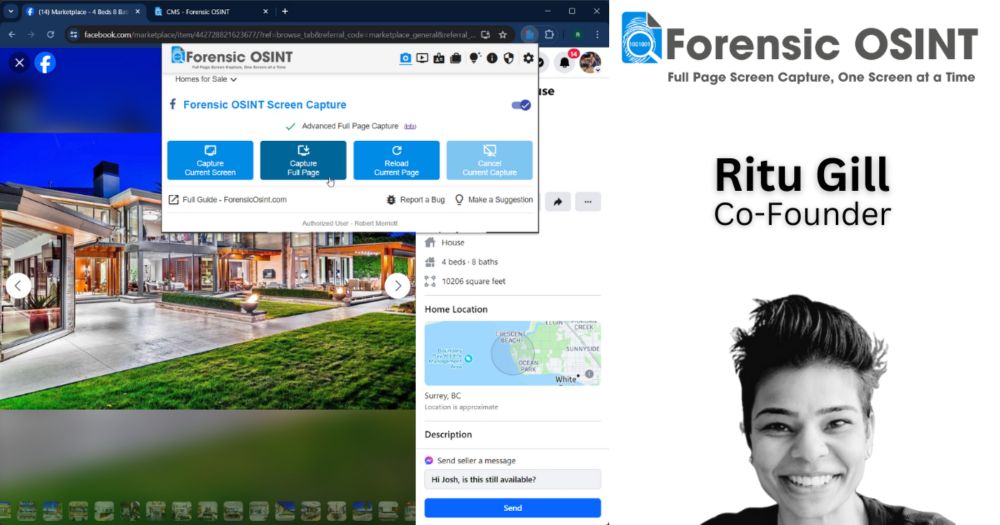The width and height of the screenshot is (1000, 525).
Task: Open Advanced Full Page Capture info link
Action: click(x=410, y=126)
